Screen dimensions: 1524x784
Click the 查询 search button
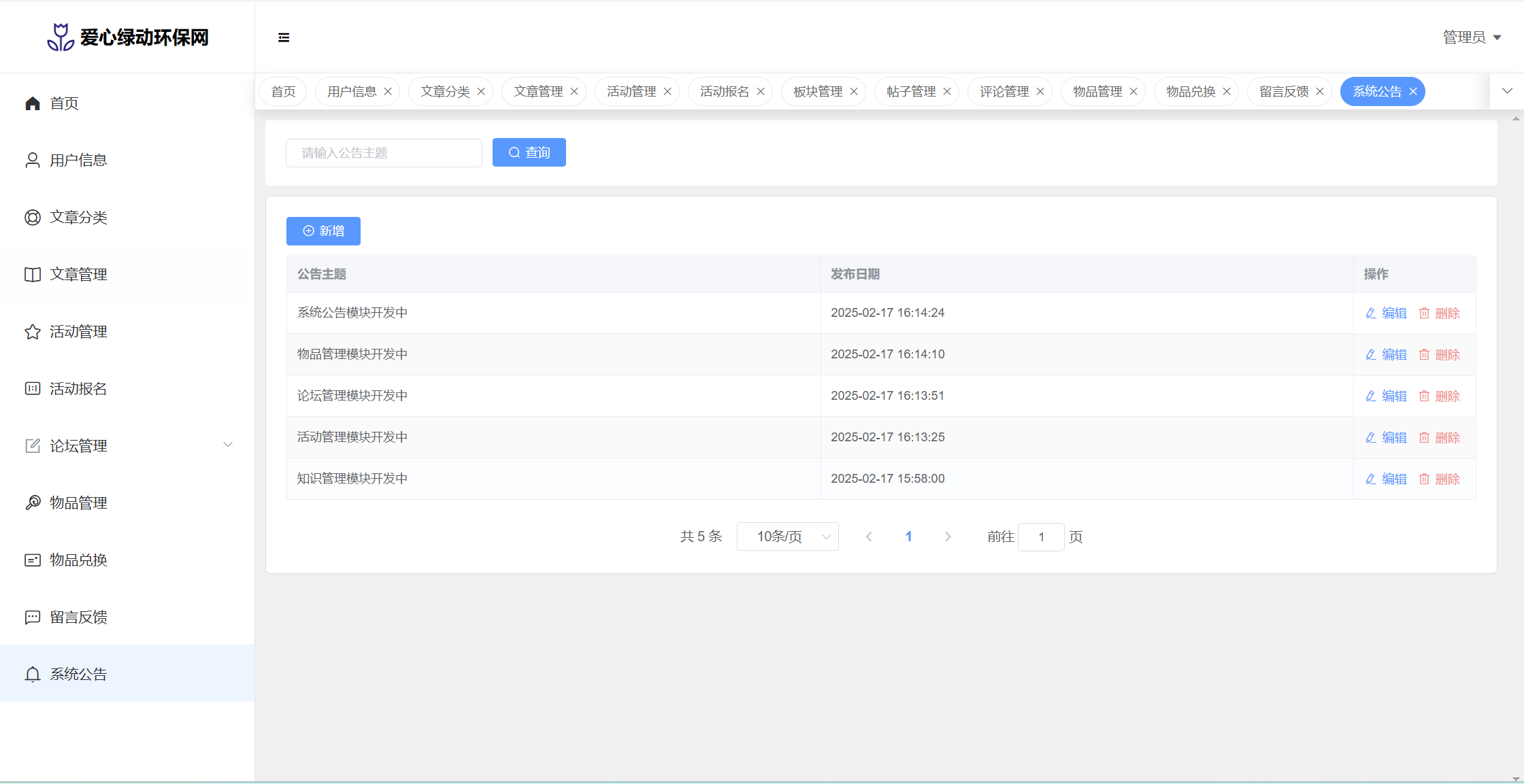pos(529,153)
